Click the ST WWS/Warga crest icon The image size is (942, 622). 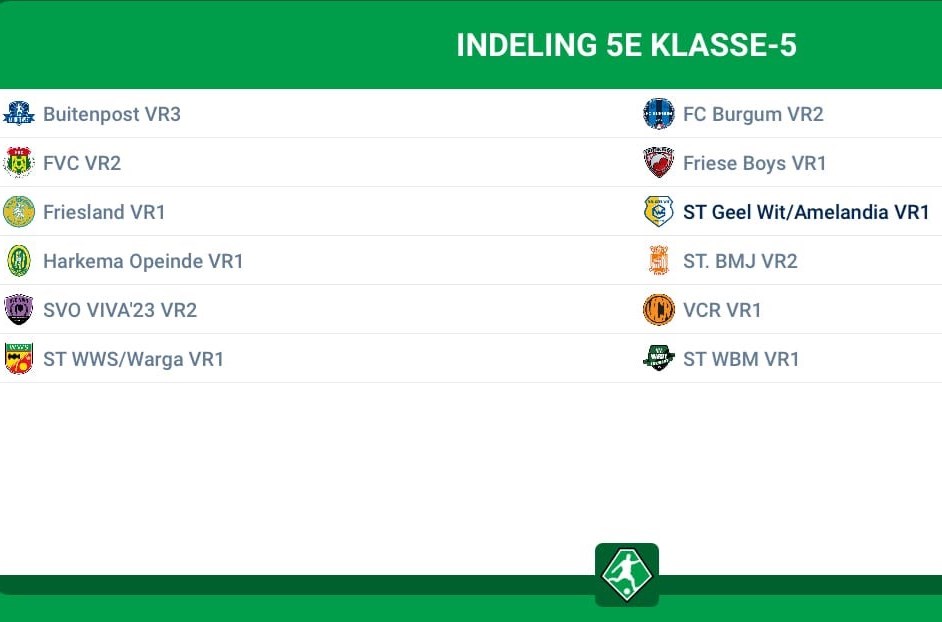[19, 359]
